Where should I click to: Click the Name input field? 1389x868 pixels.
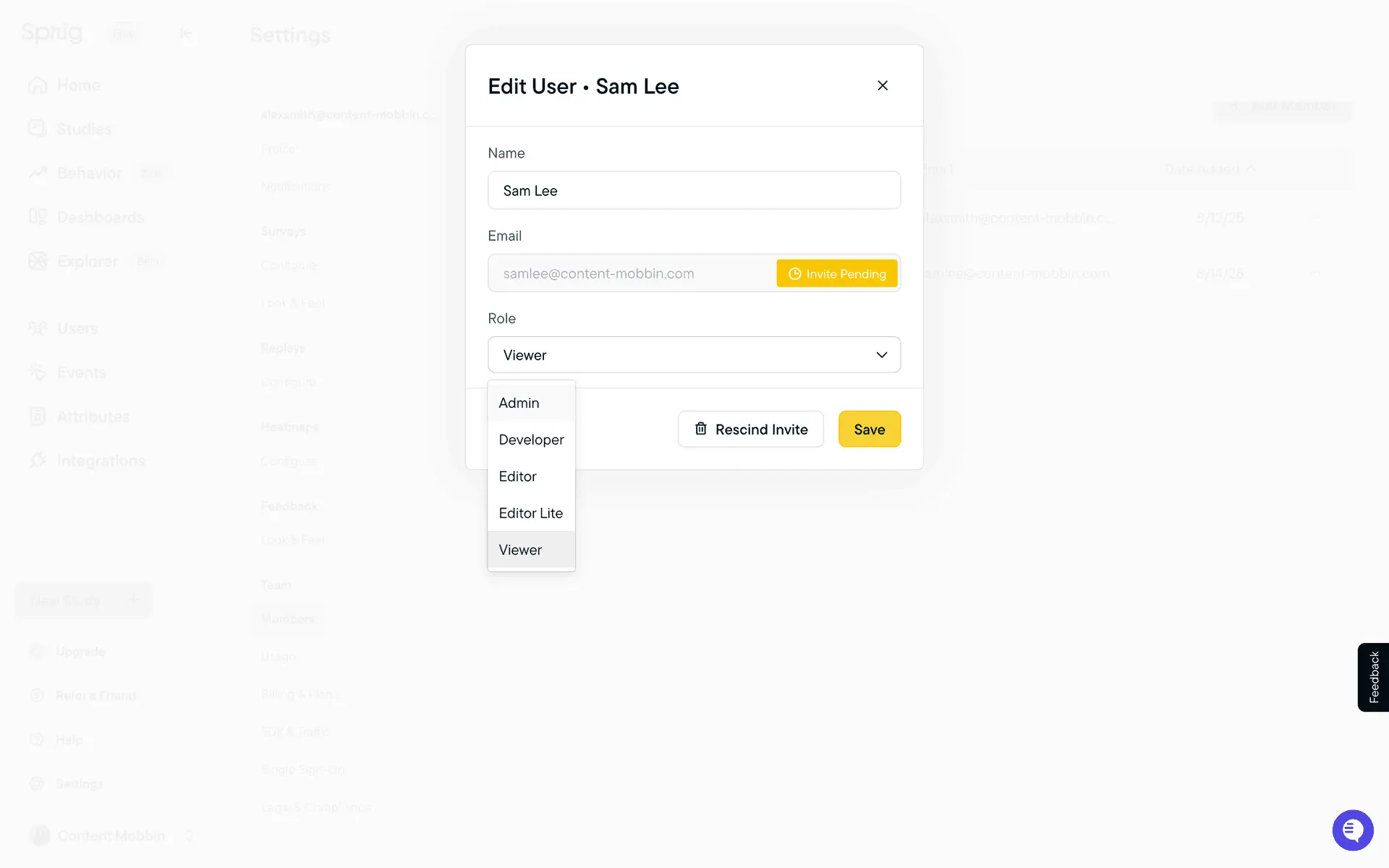[693, 190]
